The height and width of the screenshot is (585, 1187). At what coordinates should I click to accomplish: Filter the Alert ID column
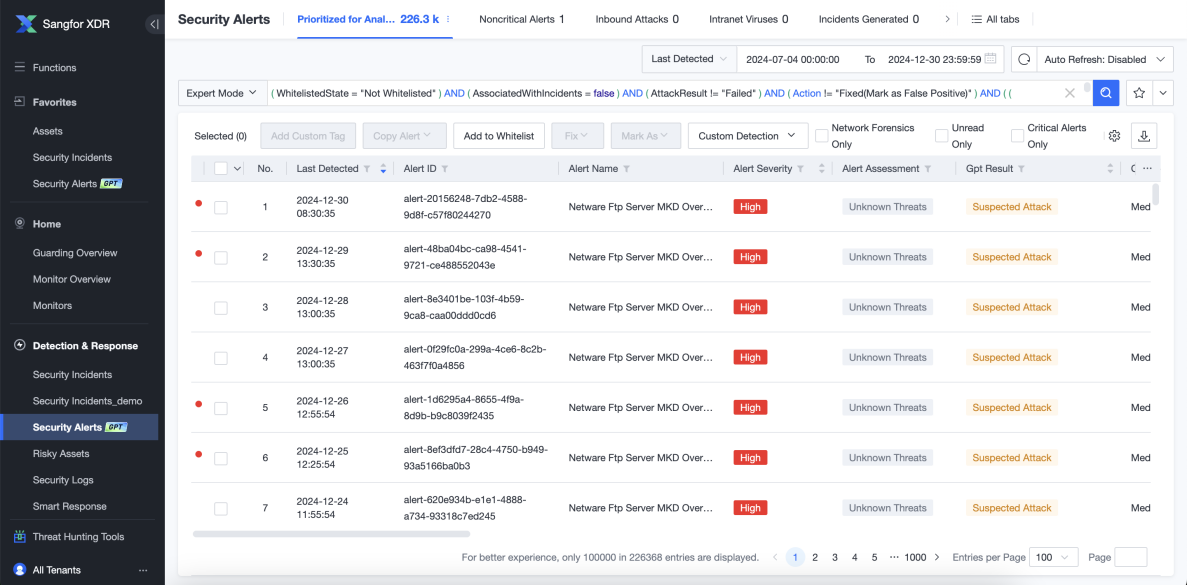pos(445,169)
